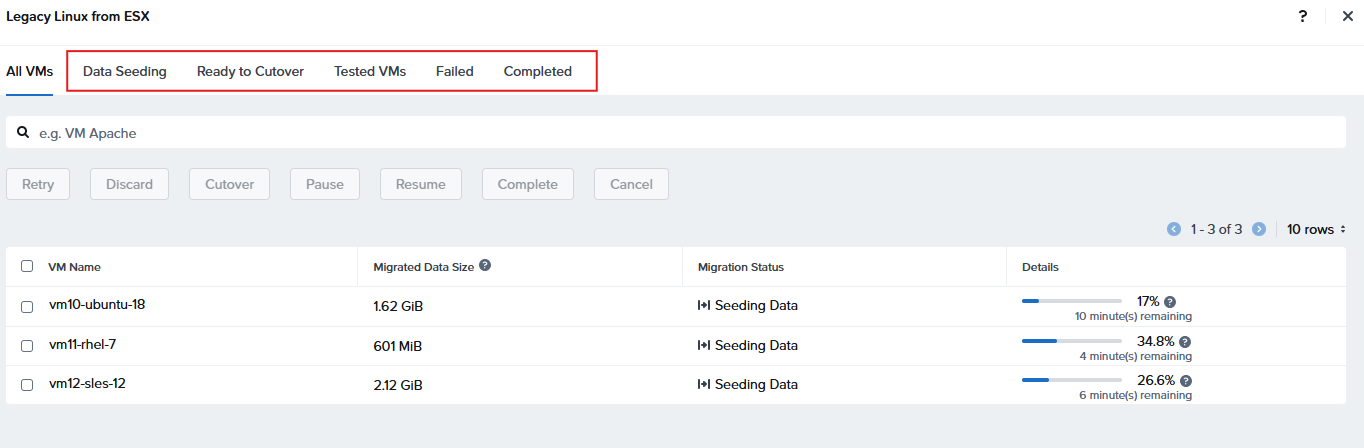Click info icon beside 34.8% progress

[x=1185, y=341]
